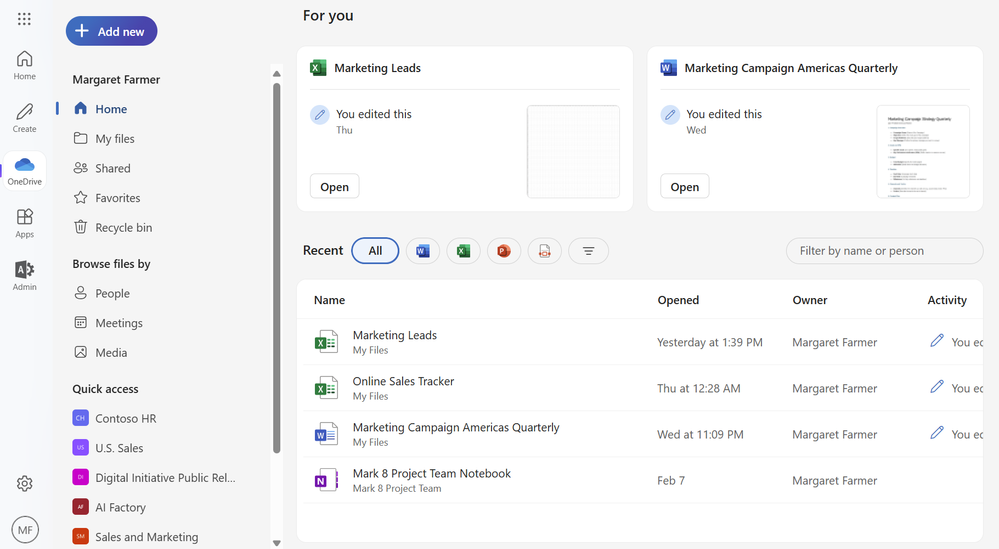
Task: Click the Add new button
Action: coord(111,31)
